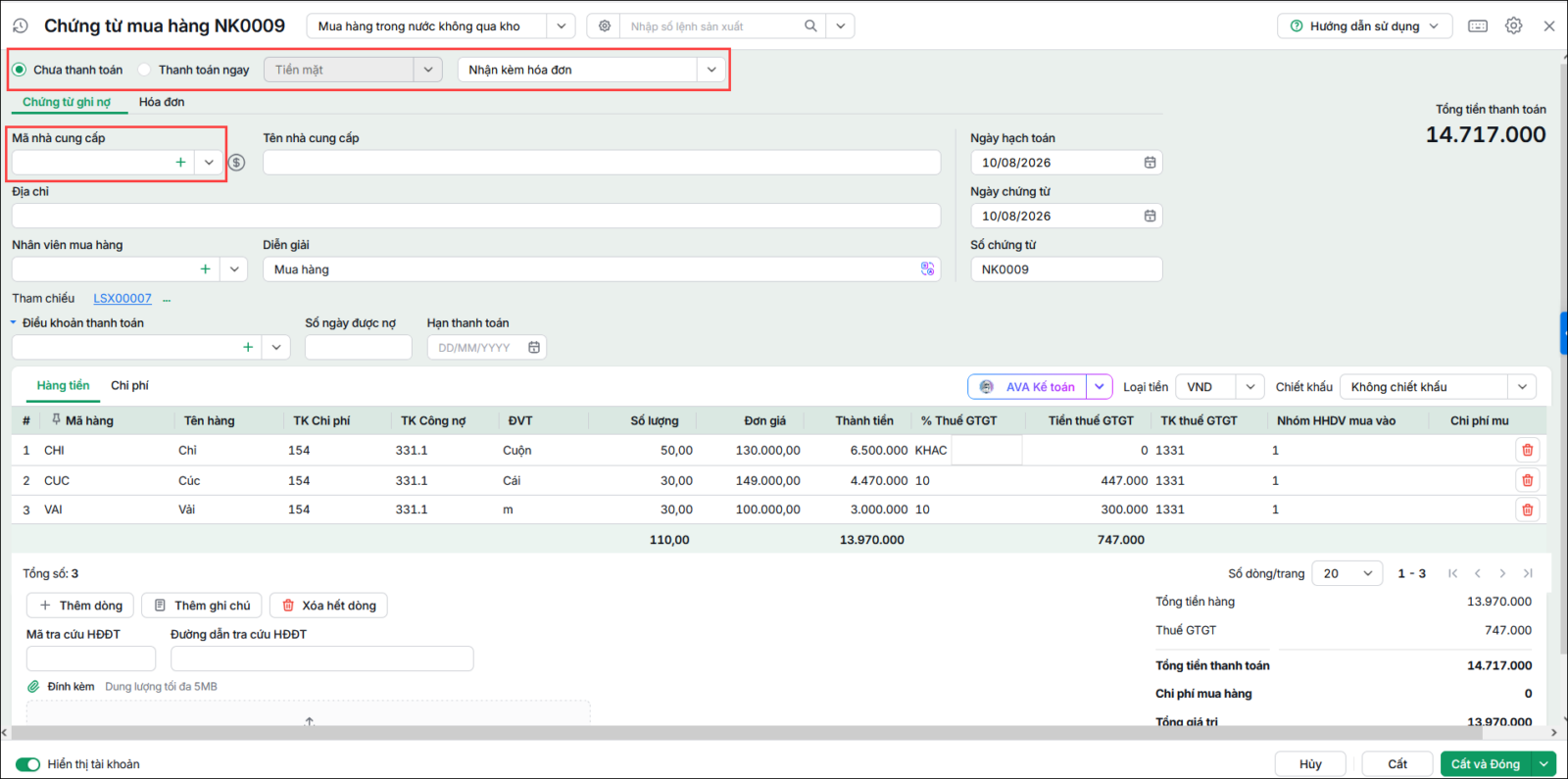
Task: Open the LSX00007 reference link
Action: [x=122, y=299]
